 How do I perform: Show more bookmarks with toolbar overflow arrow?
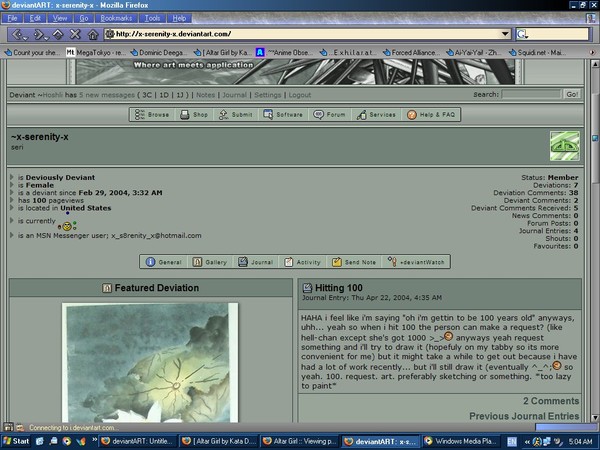pyautogui.click(x=592, y=52)
